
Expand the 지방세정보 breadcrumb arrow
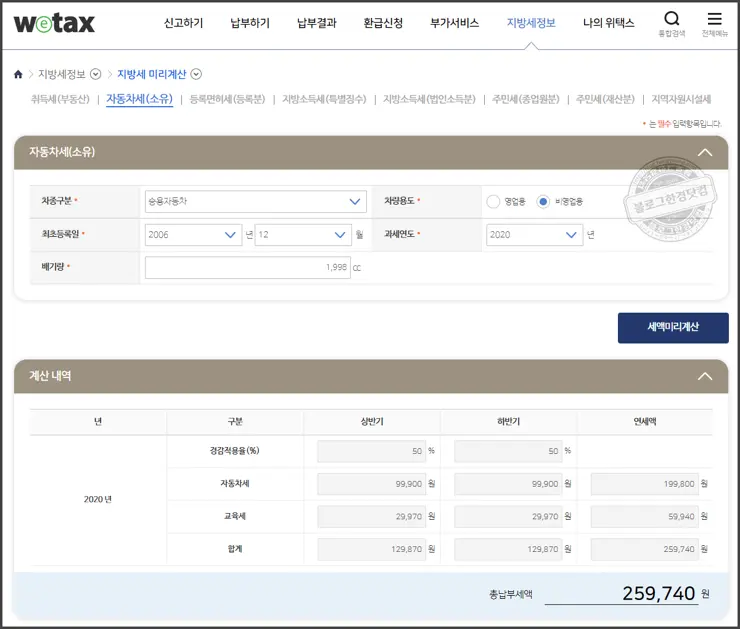(96, 74)
